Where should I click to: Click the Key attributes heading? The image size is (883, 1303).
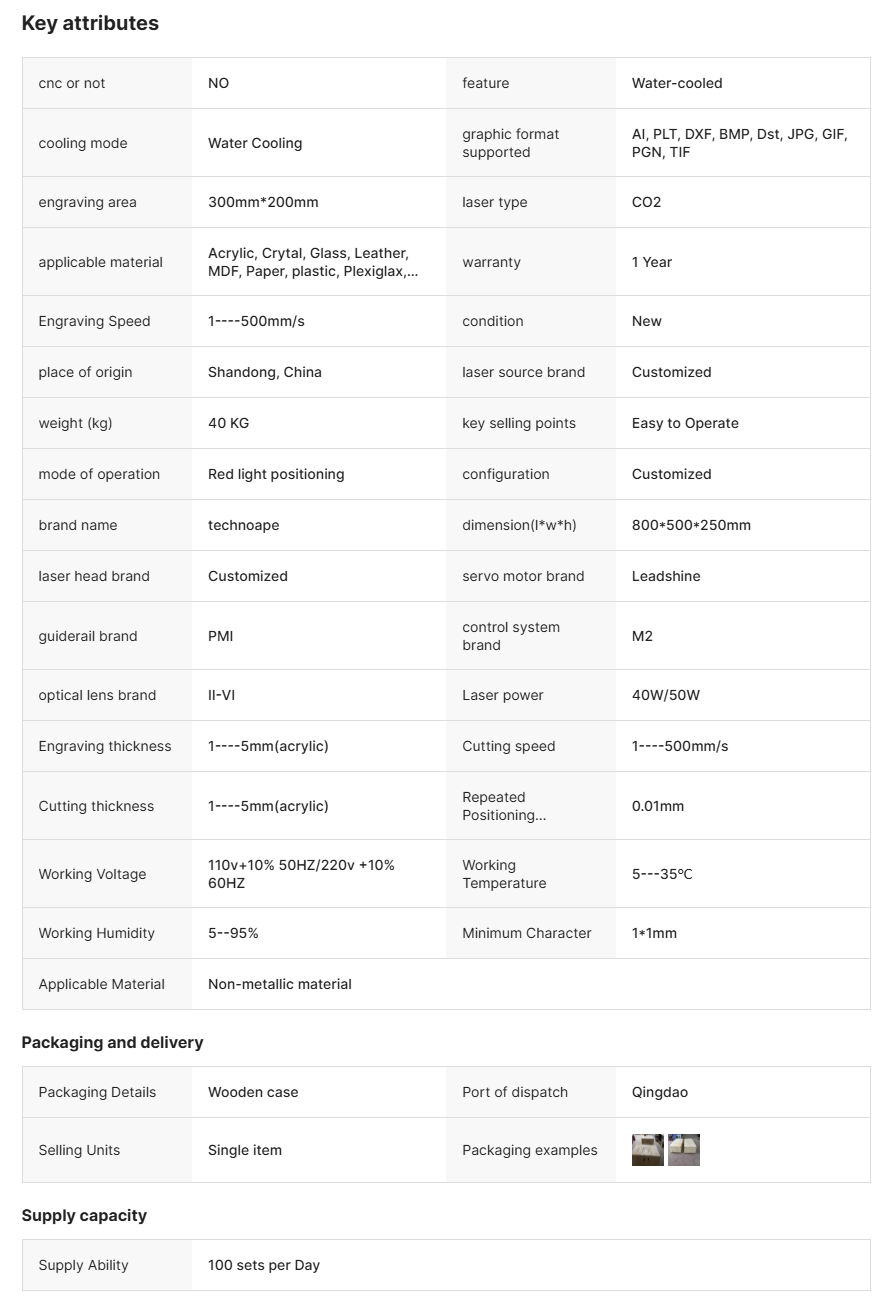click(90, 23)
